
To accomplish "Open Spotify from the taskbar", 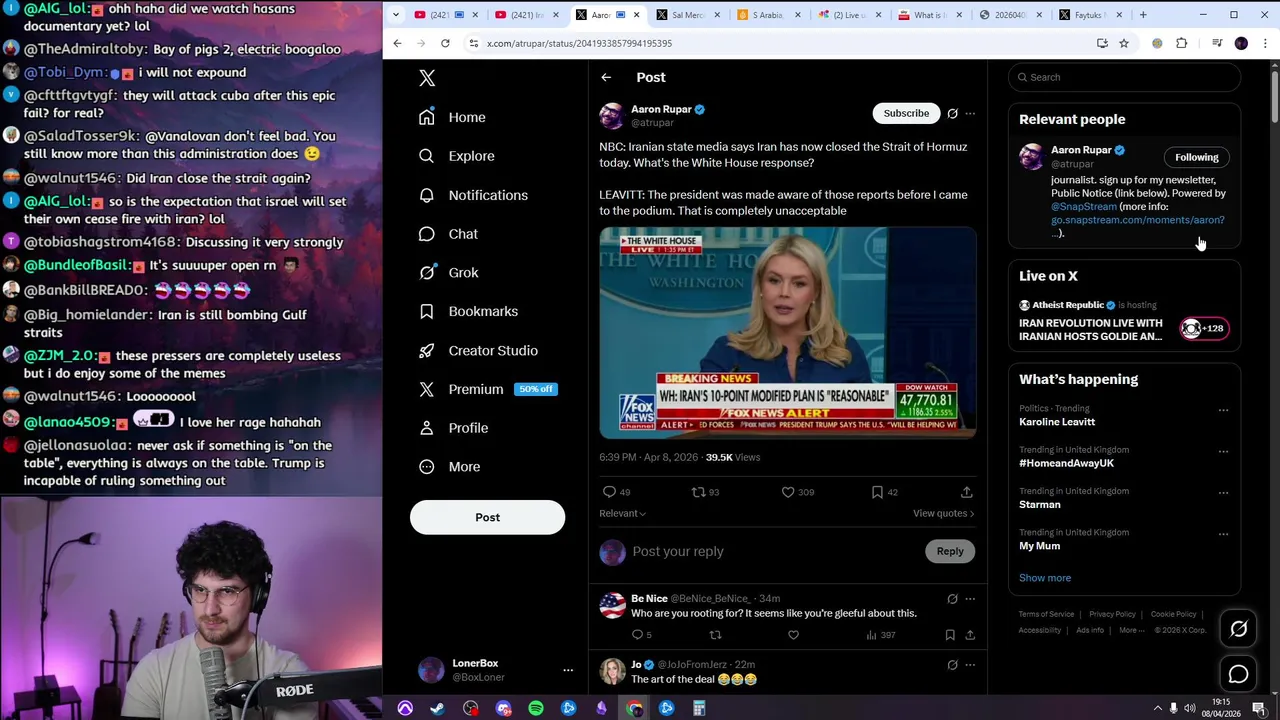I will [536, 709].
